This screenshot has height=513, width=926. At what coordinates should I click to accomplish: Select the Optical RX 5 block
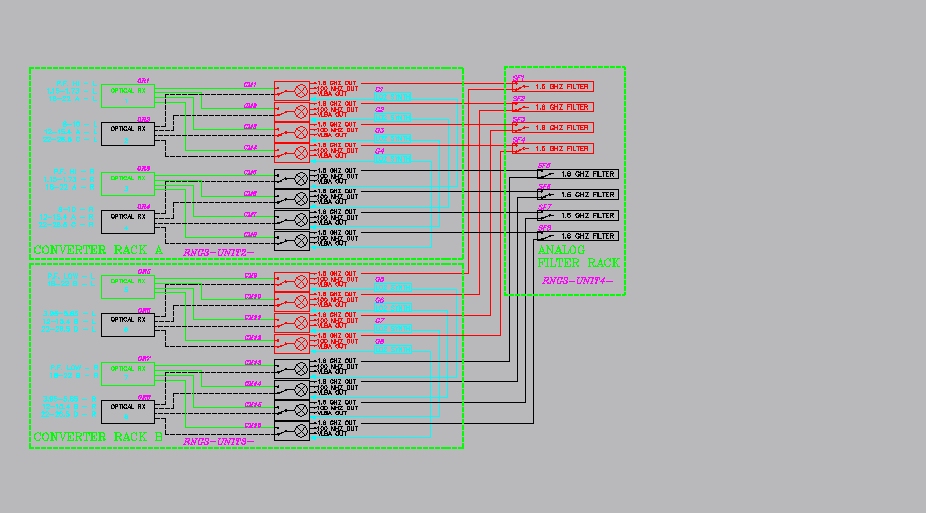tap(128, 287)
